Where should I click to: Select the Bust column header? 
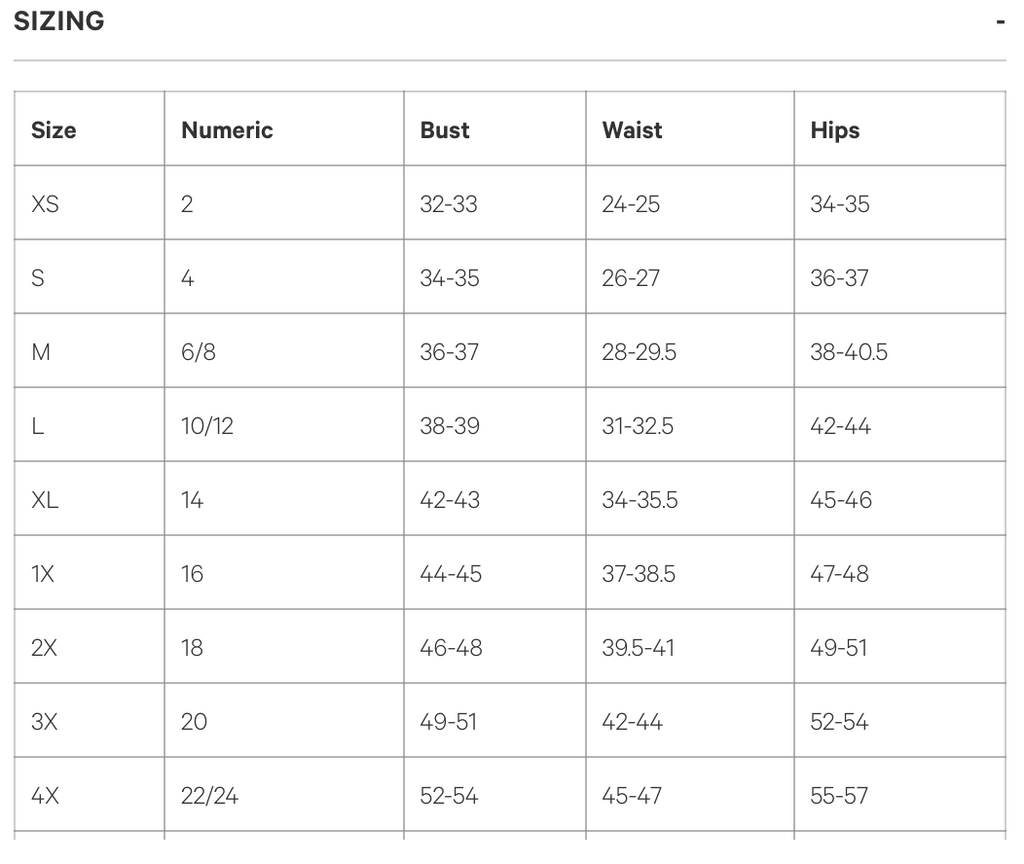[x=445, y=130]
